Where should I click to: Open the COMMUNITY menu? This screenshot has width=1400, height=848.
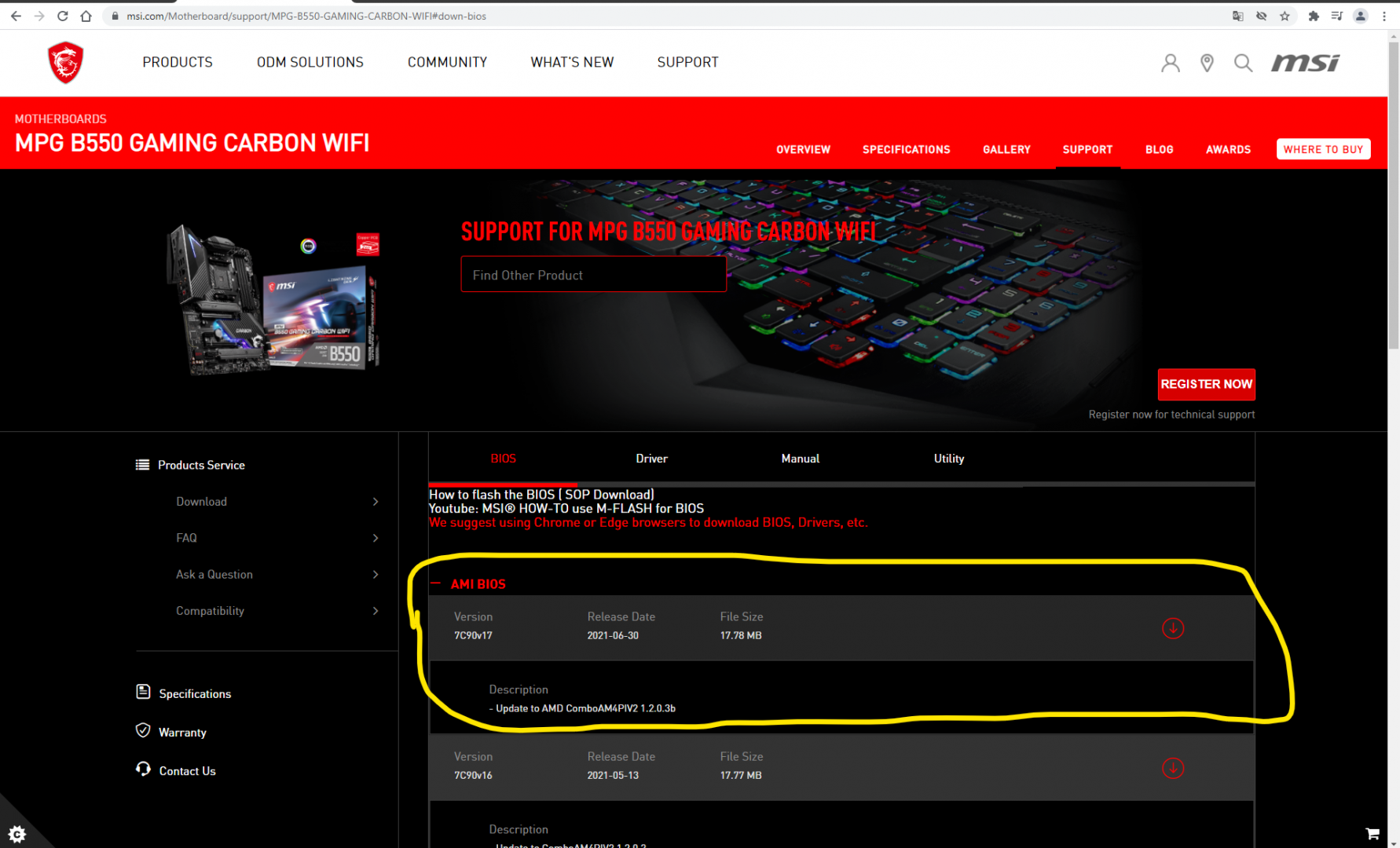tap(448, 63)
